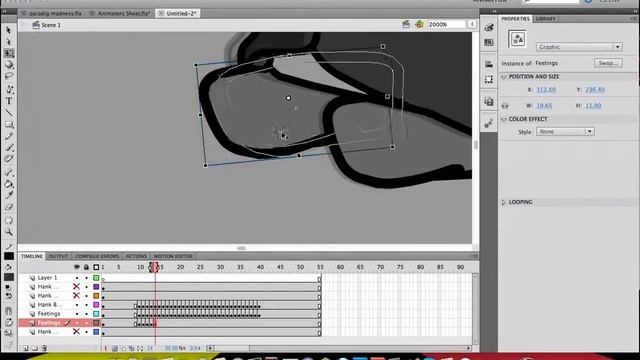Select the Line tool
Screen dimensions: 640x360
pos(9,113)
